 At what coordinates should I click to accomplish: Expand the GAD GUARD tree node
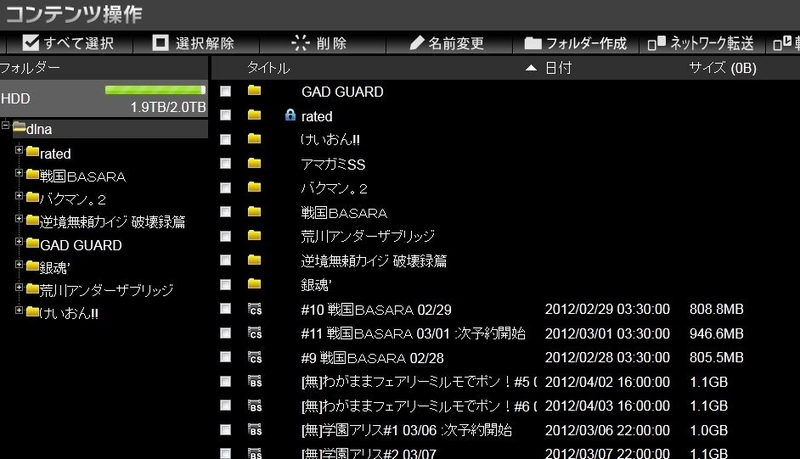pos(19,242)
